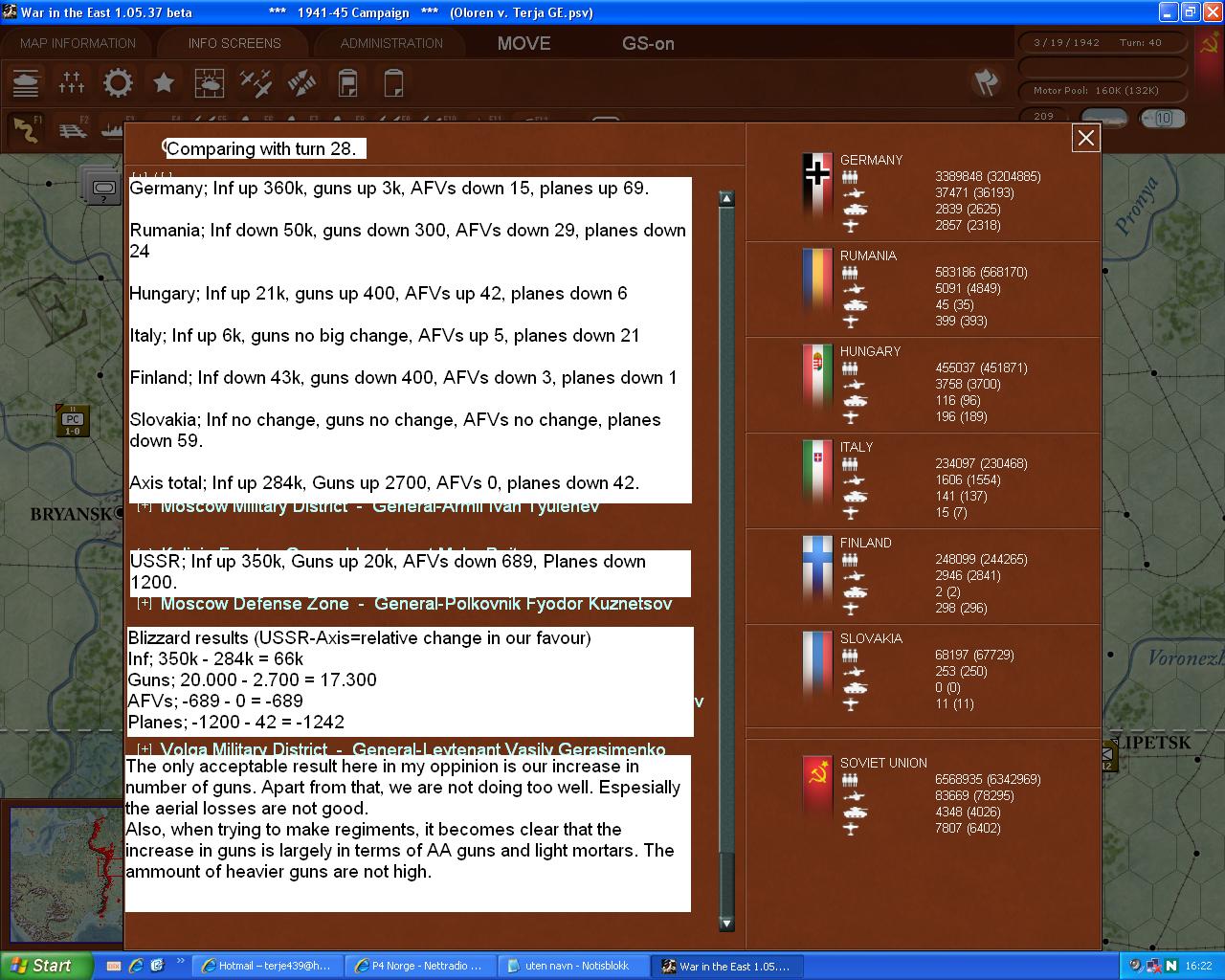
Task: Open the weather map icon
Action: click(x=210, y=83)
